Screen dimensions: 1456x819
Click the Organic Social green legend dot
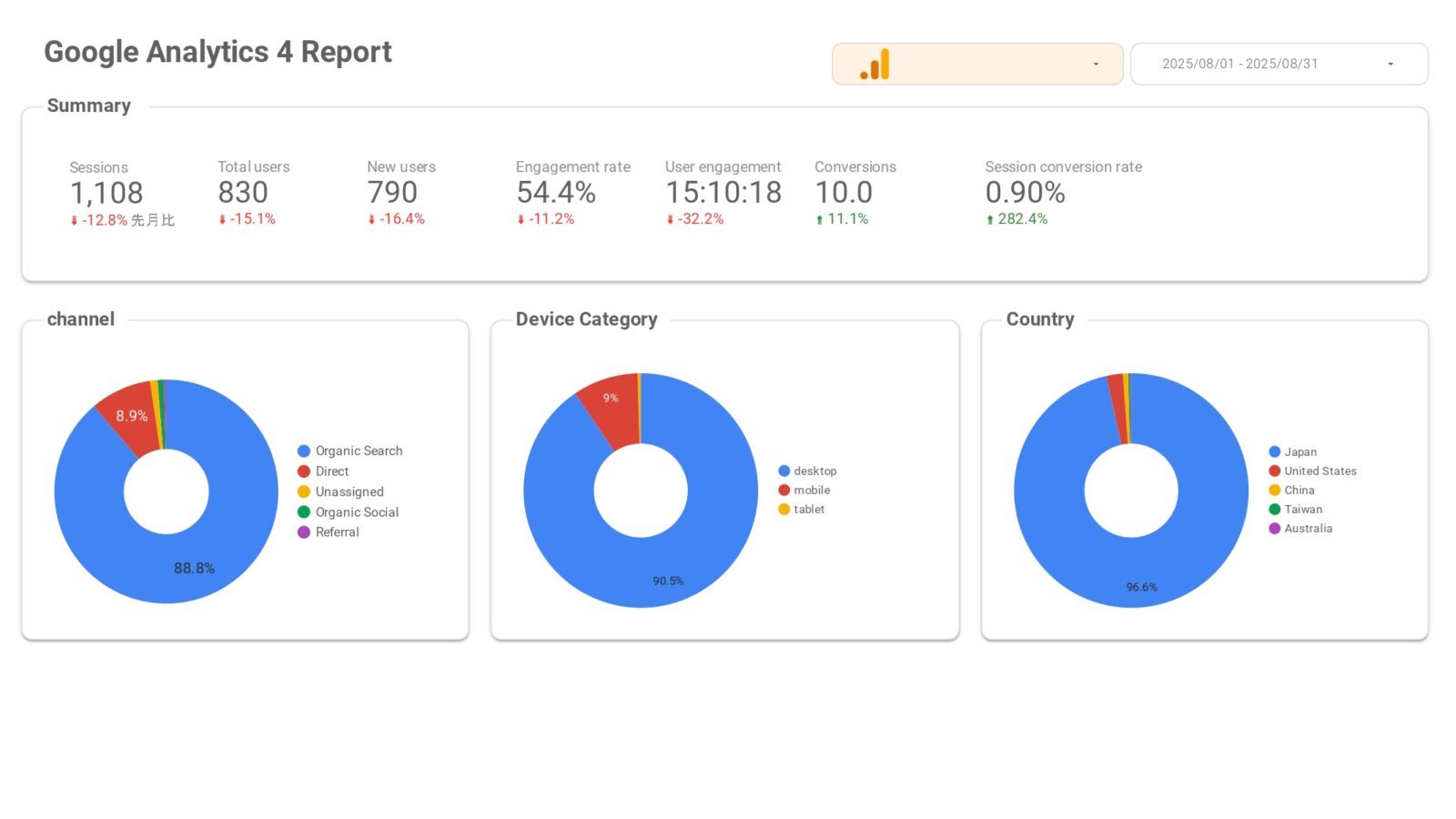pyautogui.click(x=304, y=512)
